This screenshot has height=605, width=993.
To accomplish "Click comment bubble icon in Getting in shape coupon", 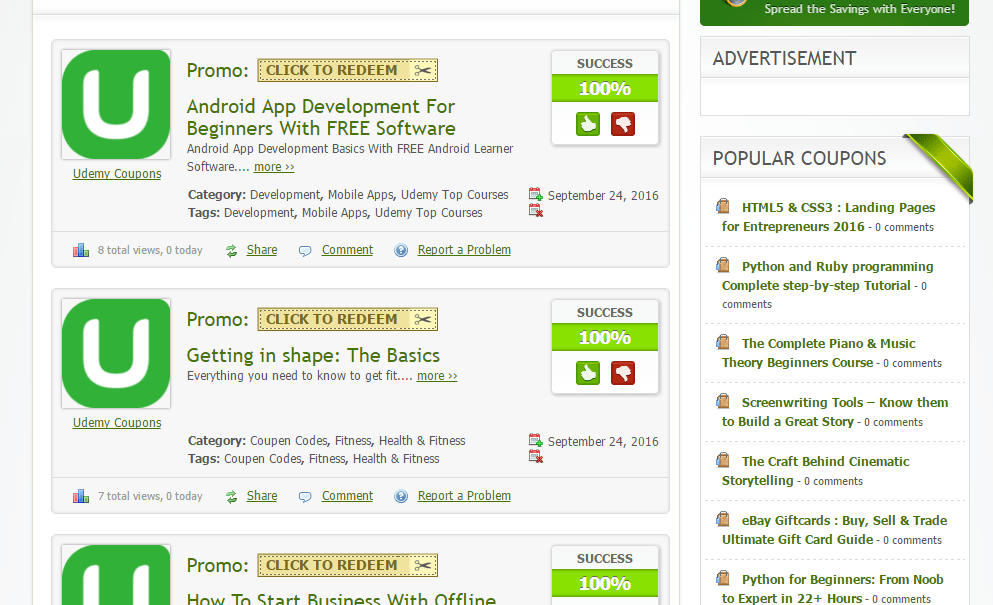I will (305, 497).
